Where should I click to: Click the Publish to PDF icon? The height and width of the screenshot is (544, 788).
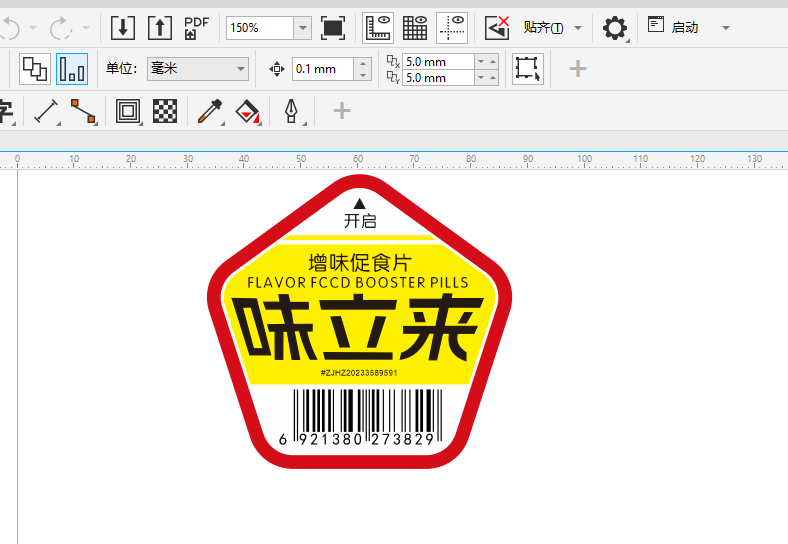[196, 28]
